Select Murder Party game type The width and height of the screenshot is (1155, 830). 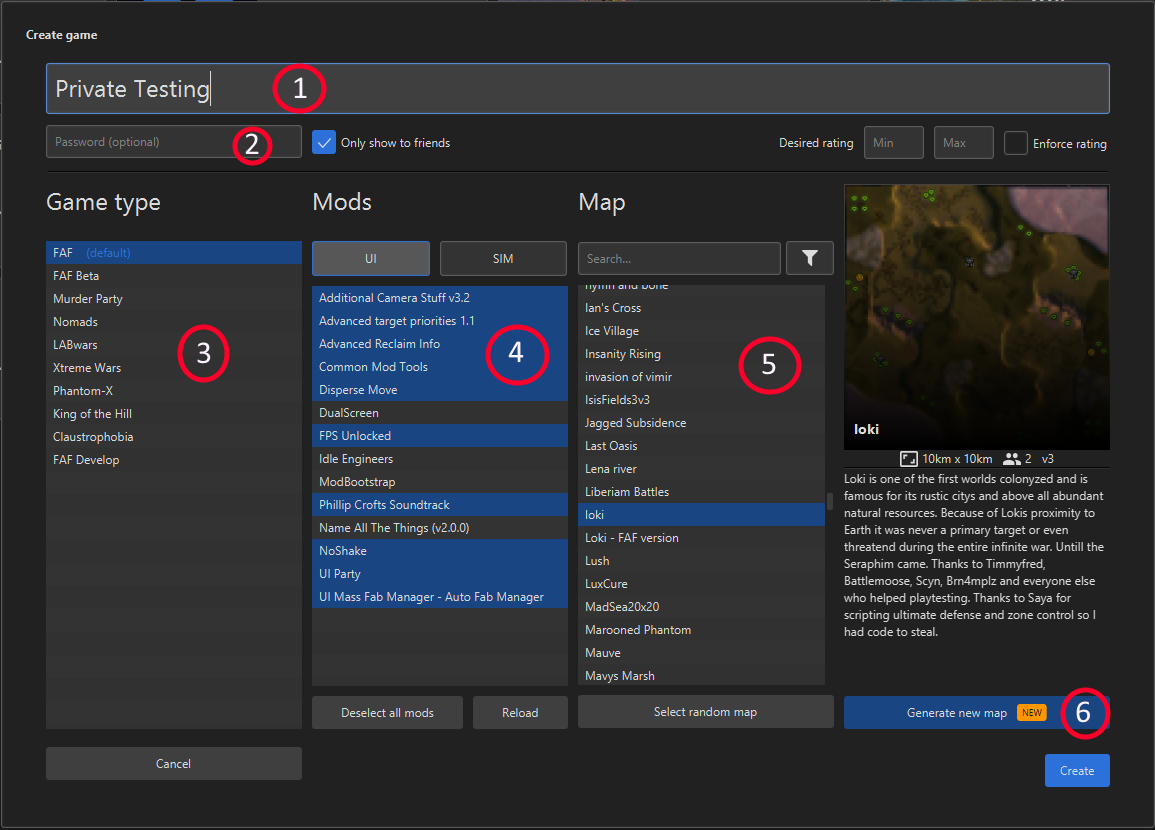click(174, 298)
